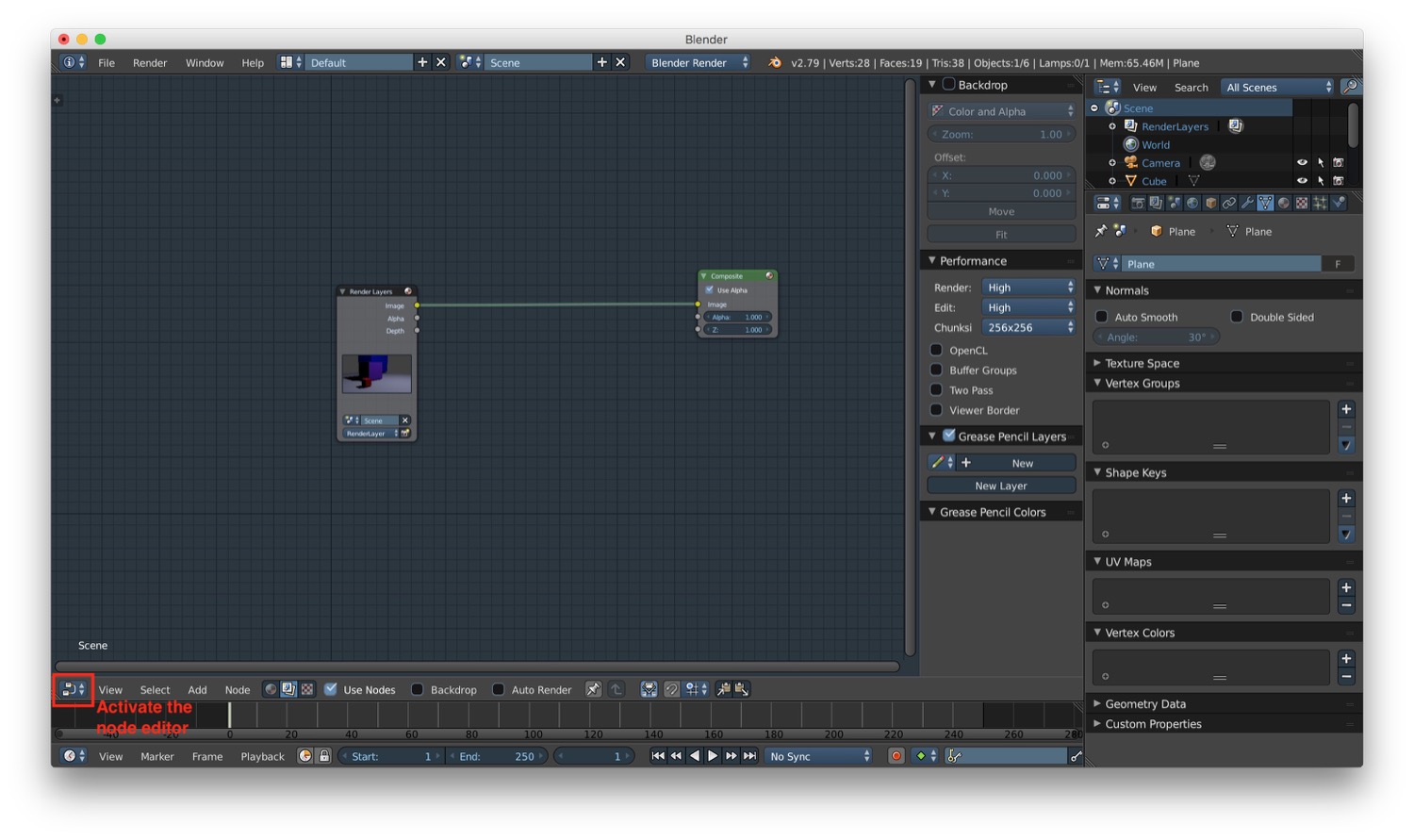The image size is (1414, 840).
Task: Open the File menu
Action: pyautogui.click(x=107, y=62)
